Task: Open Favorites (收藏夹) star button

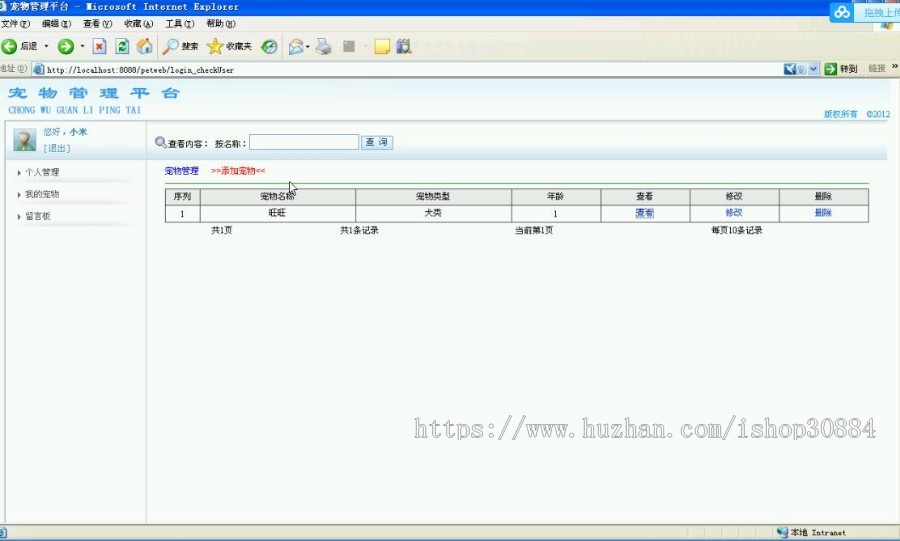Action: pyautogui.click(x=229, y=46)
